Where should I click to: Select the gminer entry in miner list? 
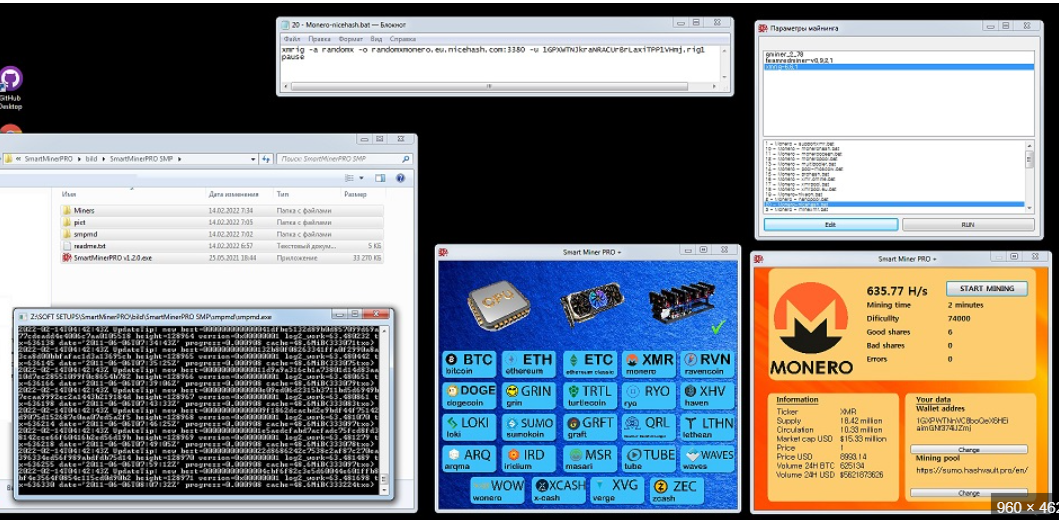coord(898,54)
